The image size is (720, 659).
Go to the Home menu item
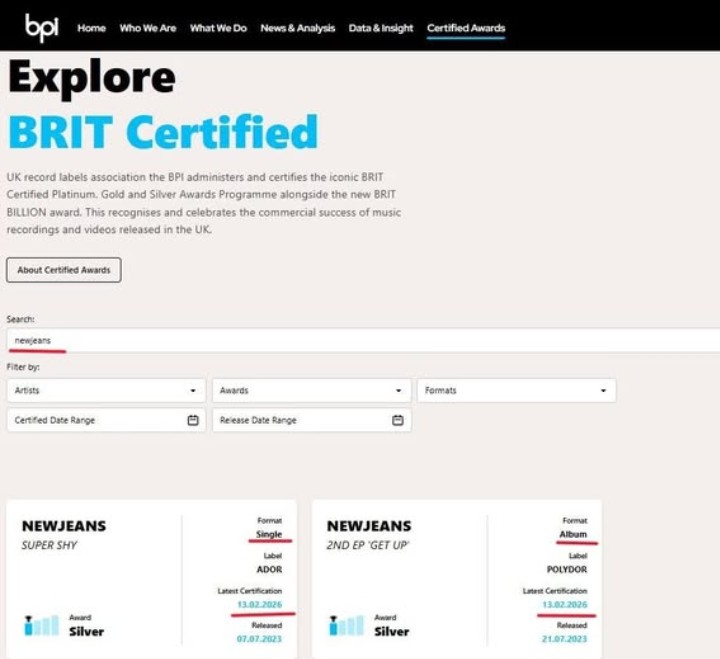(91, 28)
